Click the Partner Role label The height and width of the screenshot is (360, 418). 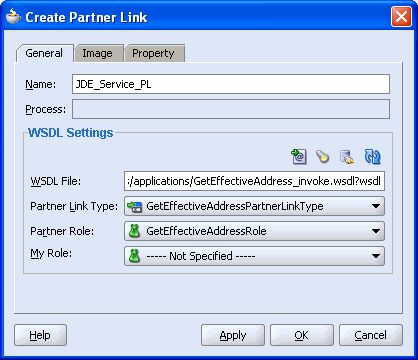click(x=62, y=231)
